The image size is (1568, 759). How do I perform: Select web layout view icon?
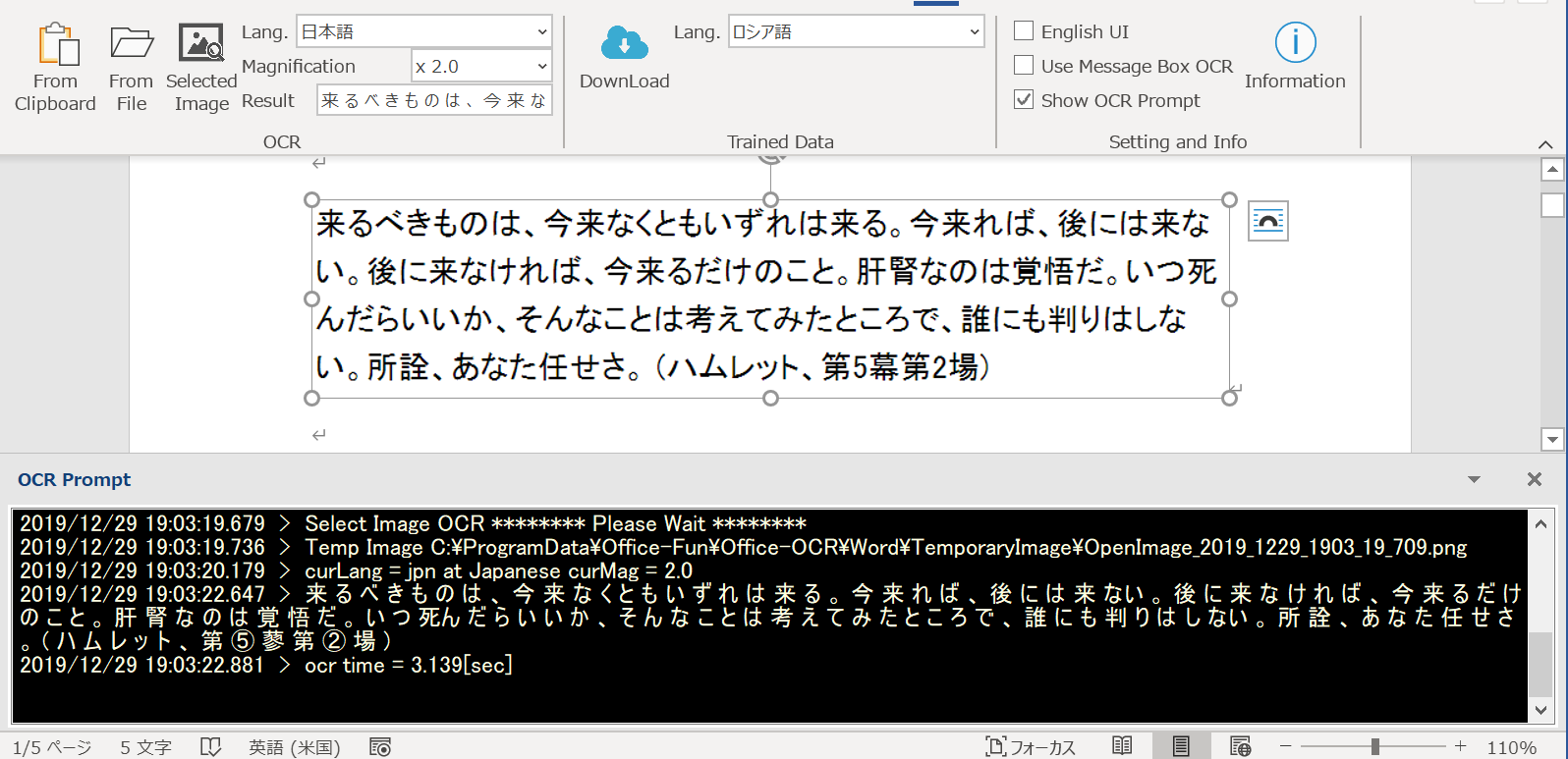(1240, 746)
